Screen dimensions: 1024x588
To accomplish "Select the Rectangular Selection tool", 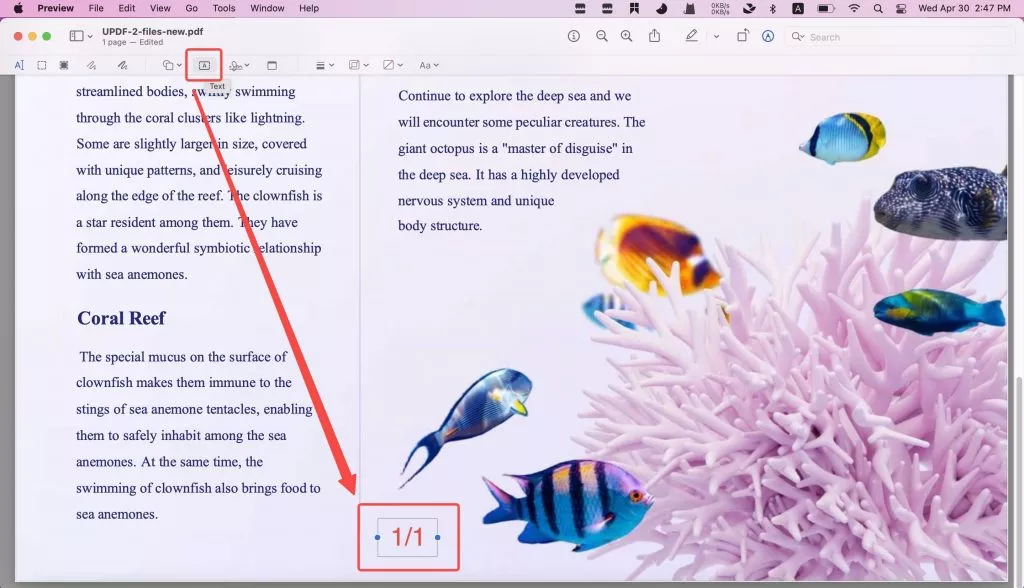I will pyautogui.click(x=41, y=64).
